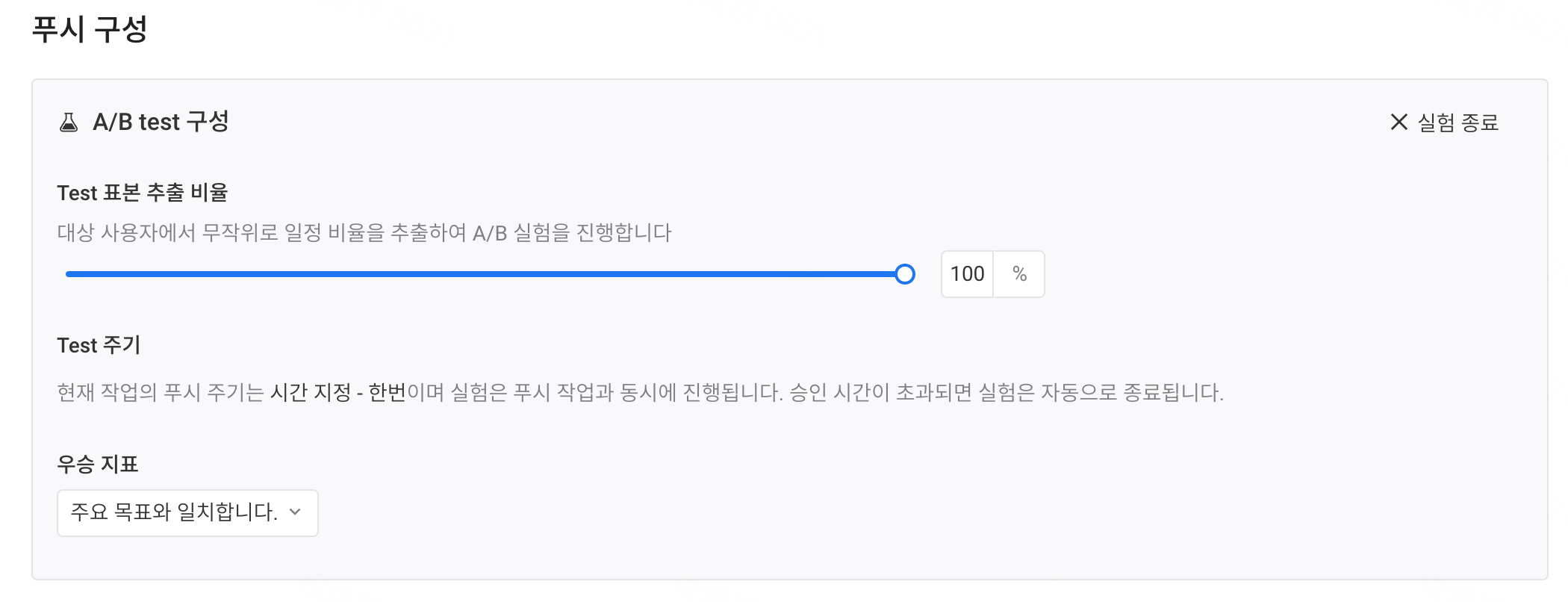Image resolution: width=1568 pixels, height=602 pixels.
Task: Click the 승인 시간이 초과되면 sentence
Action: [1007, 392]
